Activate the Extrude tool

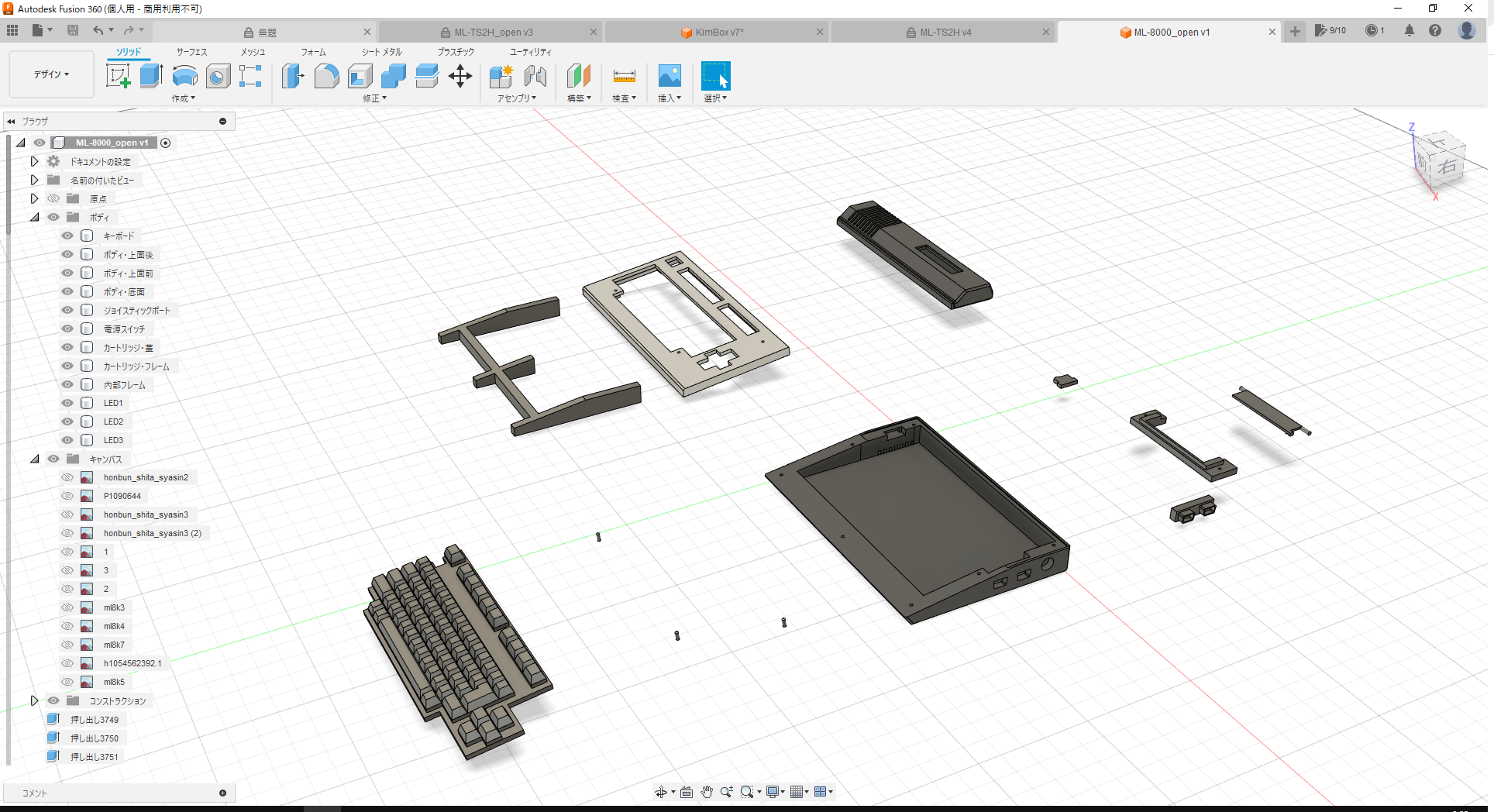coord(150,76)
